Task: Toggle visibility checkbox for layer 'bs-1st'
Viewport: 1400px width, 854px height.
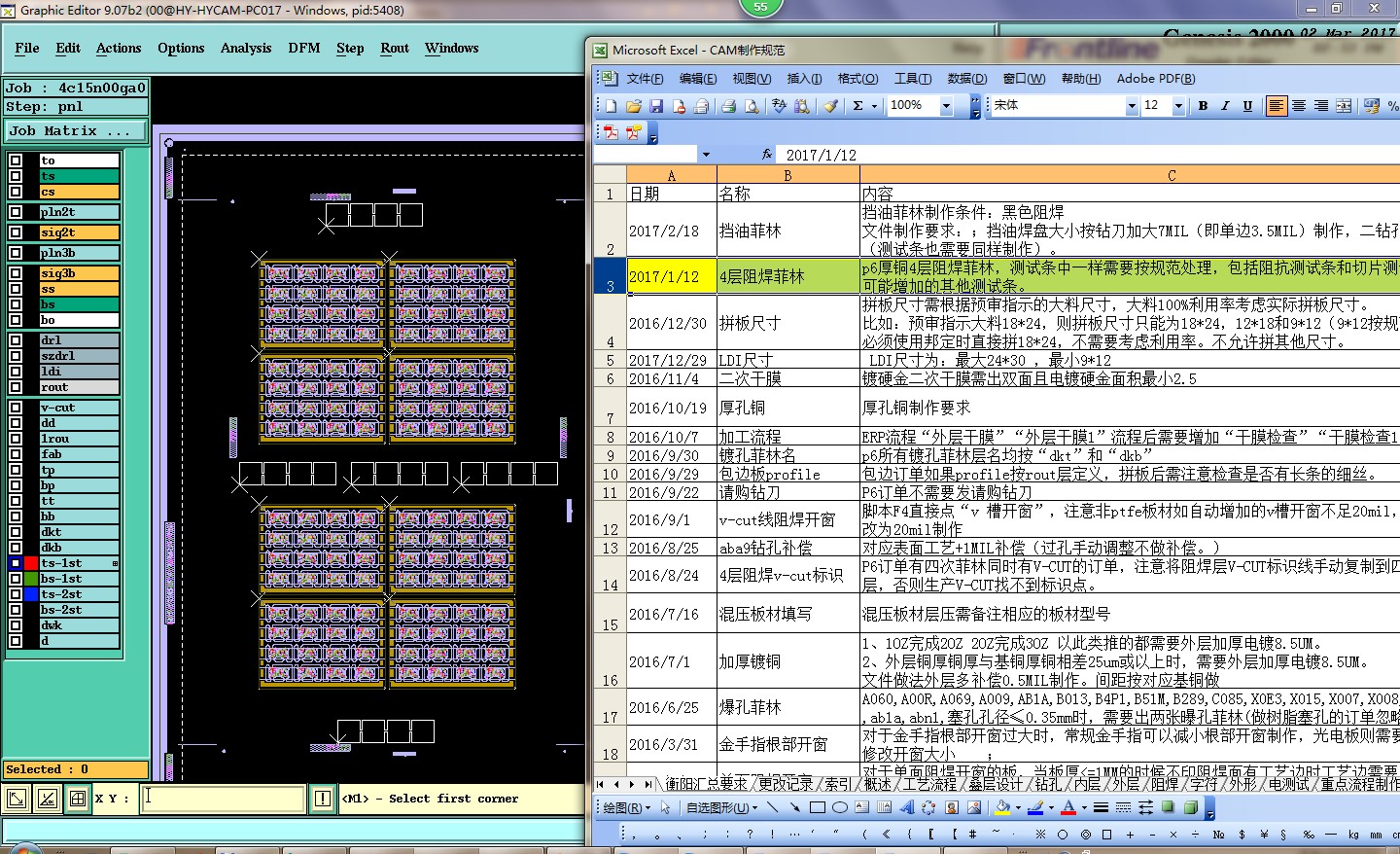Action: [x=16, y=579]
